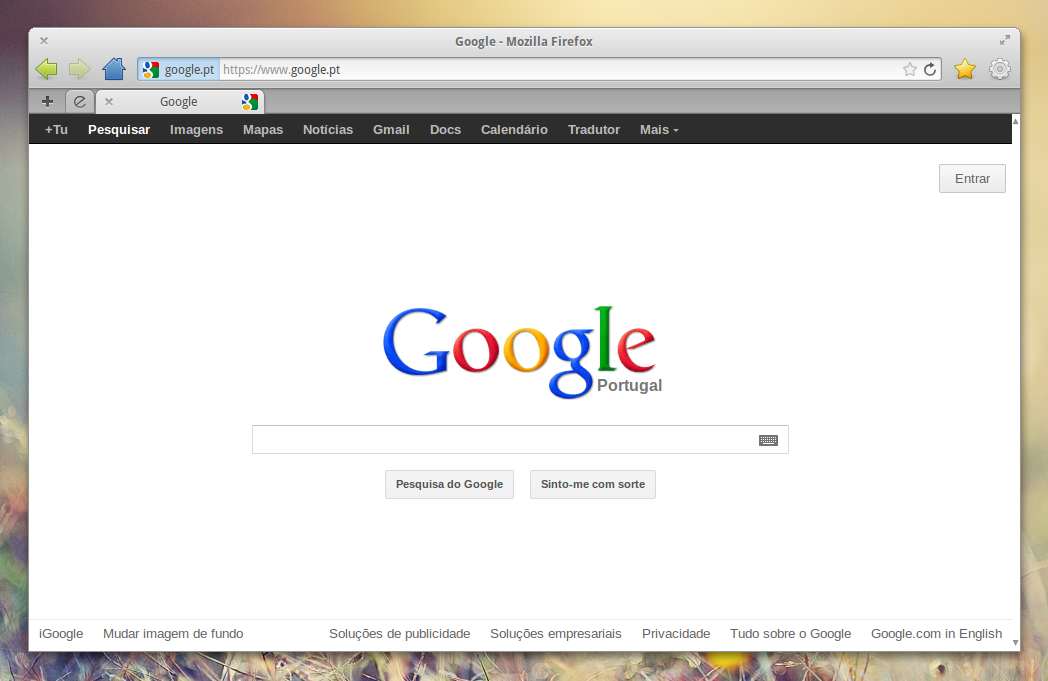Select Pesquisar in the Google bar
This screenshot has height=681, width=1048.
[119, 130]
